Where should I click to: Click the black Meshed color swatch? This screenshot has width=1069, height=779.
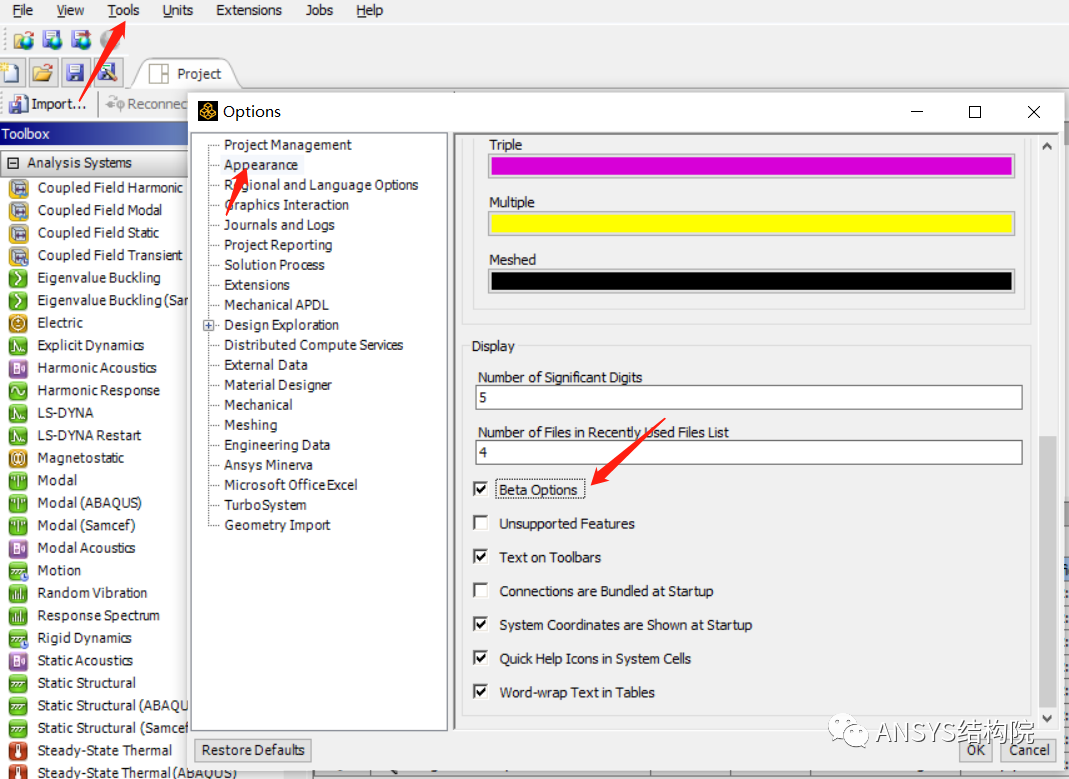751,281
